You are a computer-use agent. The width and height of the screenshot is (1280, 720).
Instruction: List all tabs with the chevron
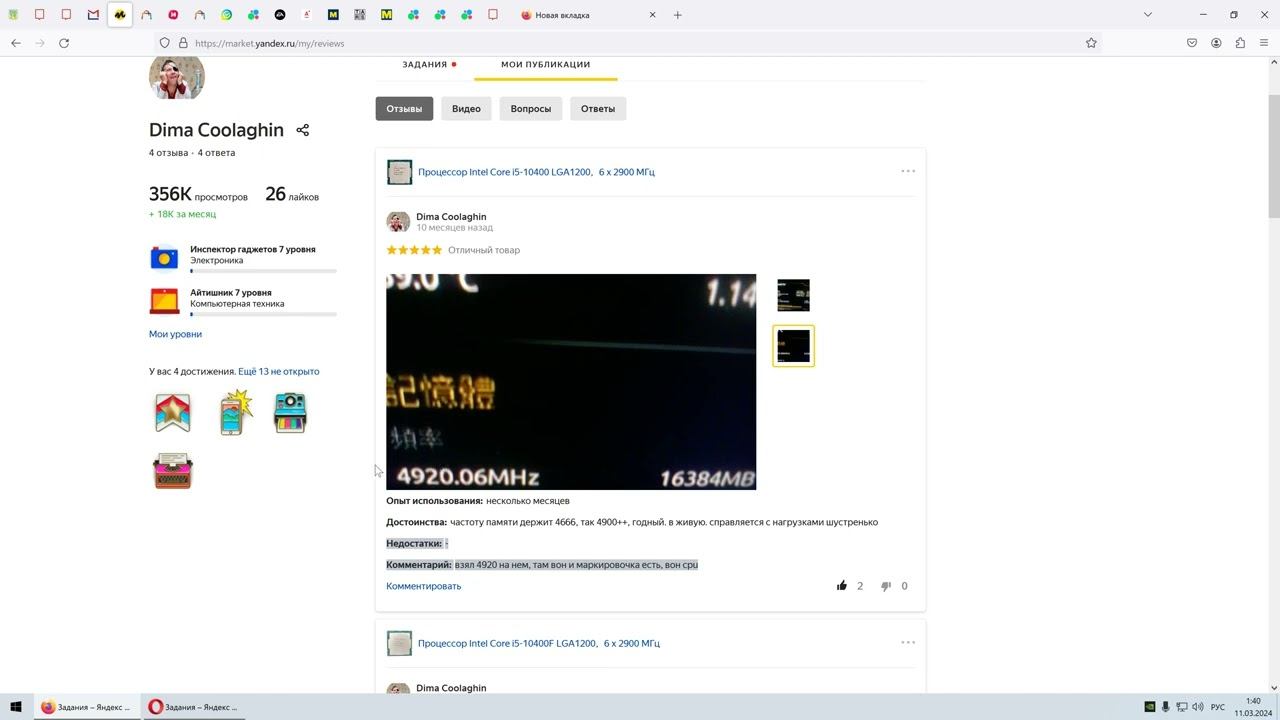coord(1148,15)
